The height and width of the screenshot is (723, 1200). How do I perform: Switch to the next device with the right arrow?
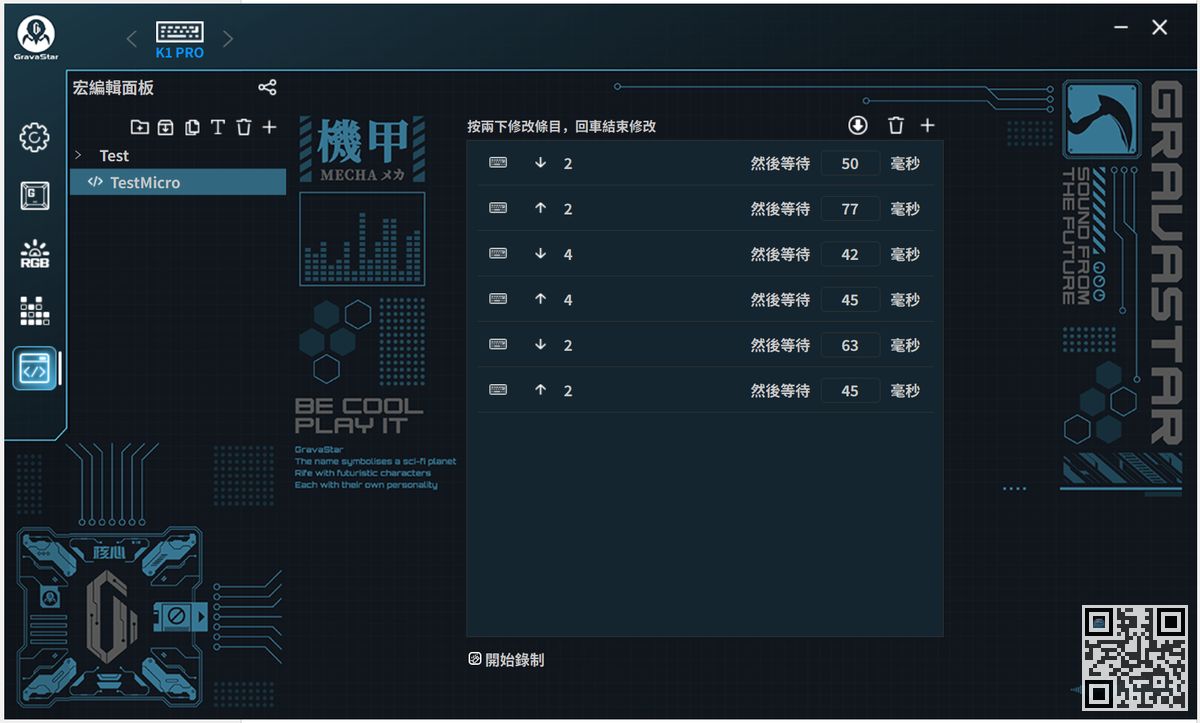[x=228, y=39]
